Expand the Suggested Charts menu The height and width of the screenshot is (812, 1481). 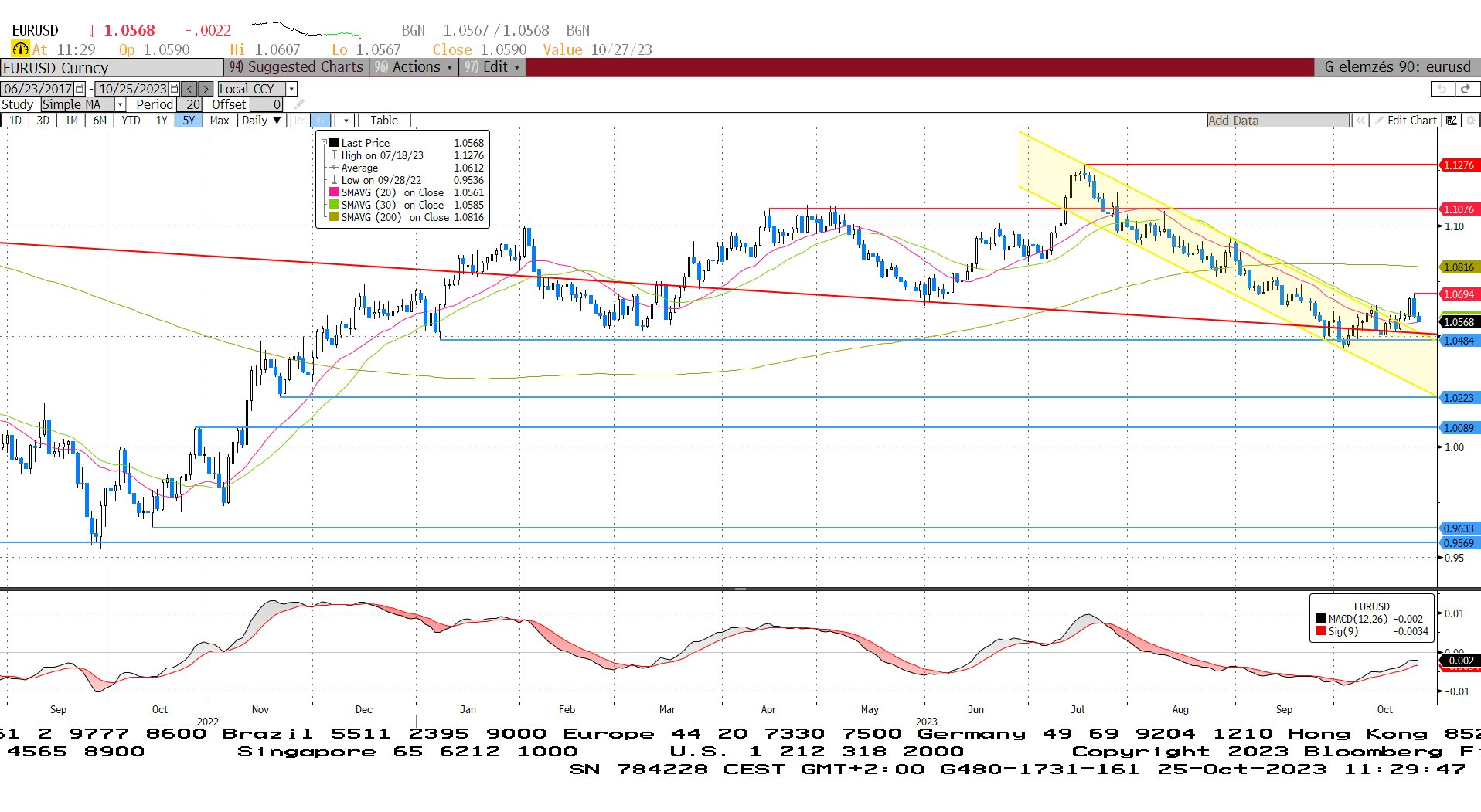[x=296, y=67]
